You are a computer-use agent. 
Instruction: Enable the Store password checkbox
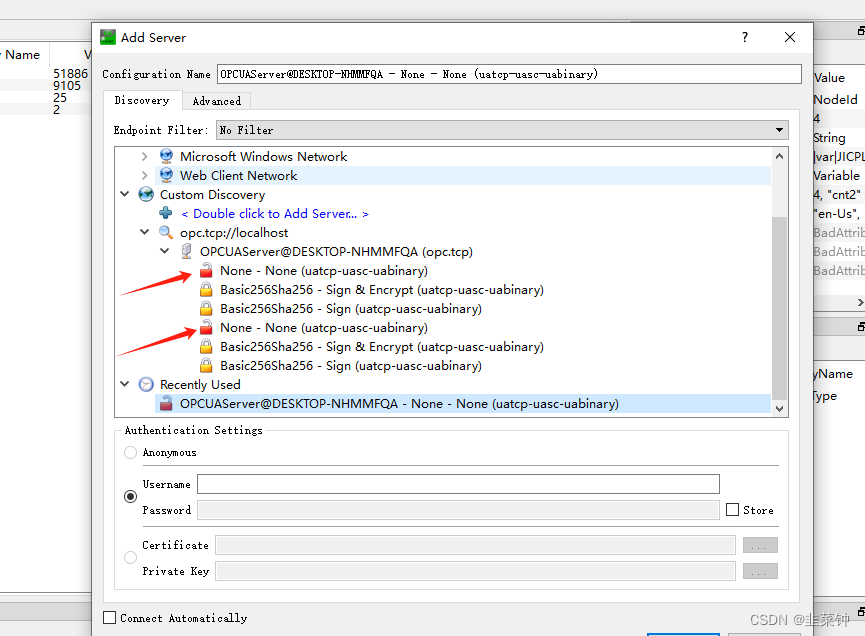[x=733, y=510]
